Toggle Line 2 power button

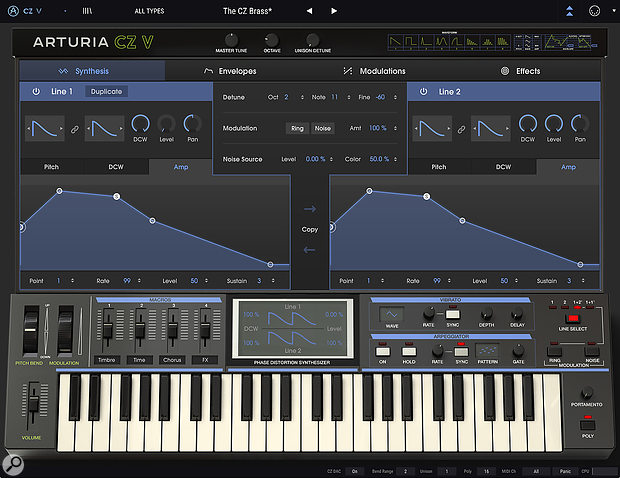point(423,92)
